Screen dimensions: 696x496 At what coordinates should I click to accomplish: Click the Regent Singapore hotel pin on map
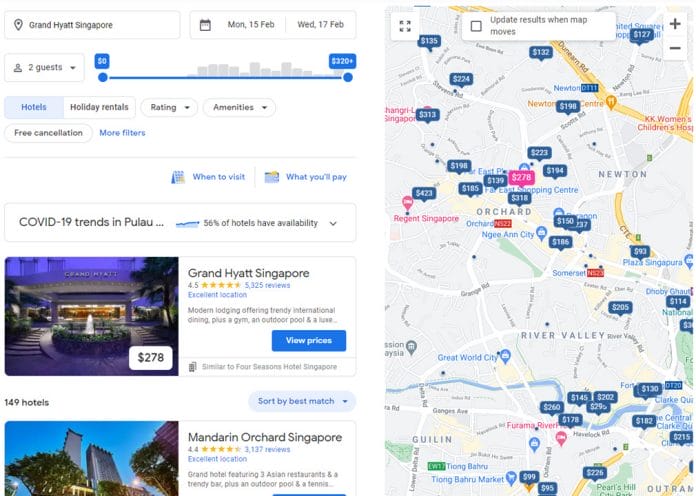[x=407, y=203]
